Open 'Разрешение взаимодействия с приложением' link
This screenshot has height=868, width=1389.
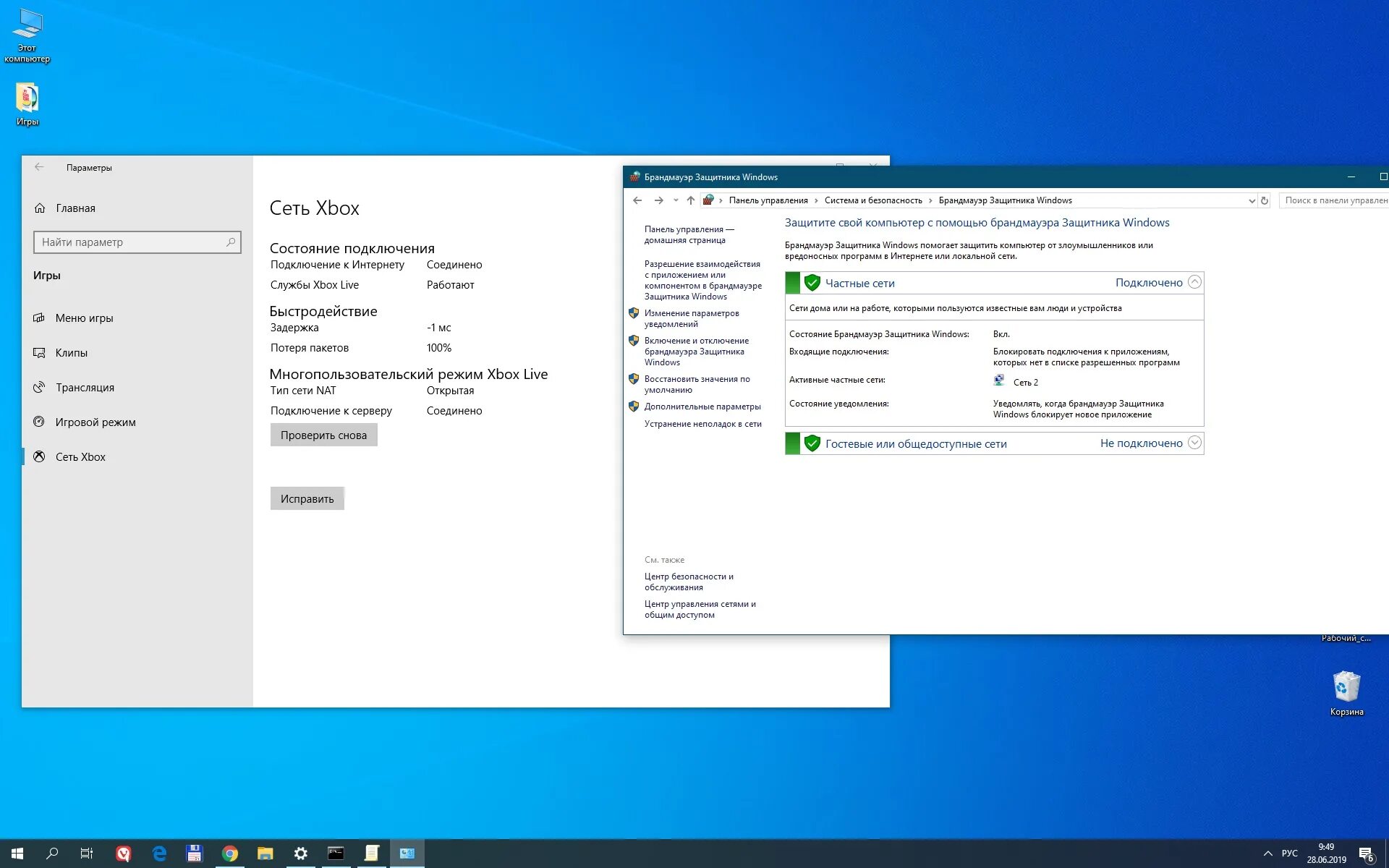coord(703,280)
